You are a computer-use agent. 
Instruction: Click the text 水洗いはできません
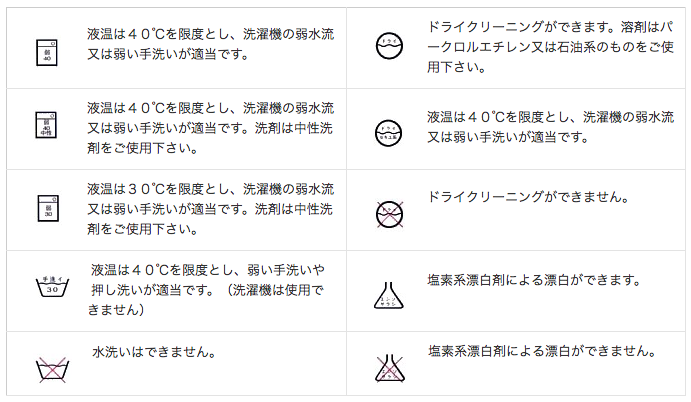(x=155, y=353)
